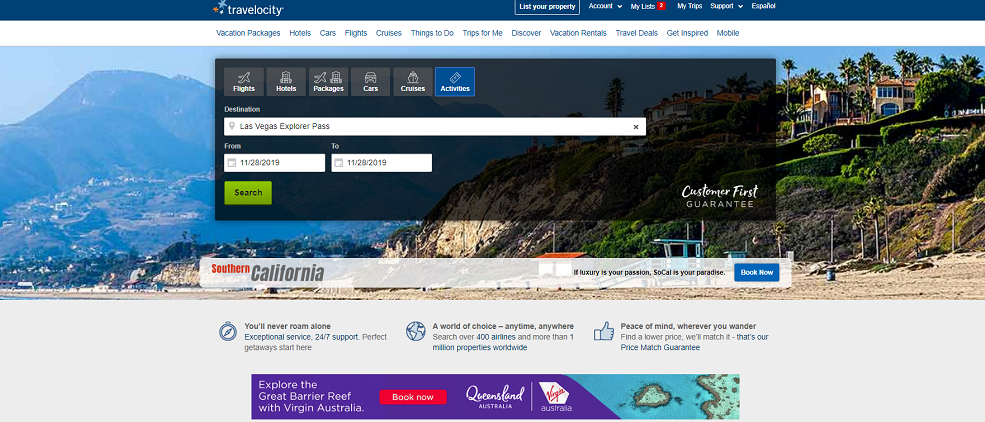This screenshot has width=985, height=422.
Task: Select the Activities search tab
Action: [455, 82]
